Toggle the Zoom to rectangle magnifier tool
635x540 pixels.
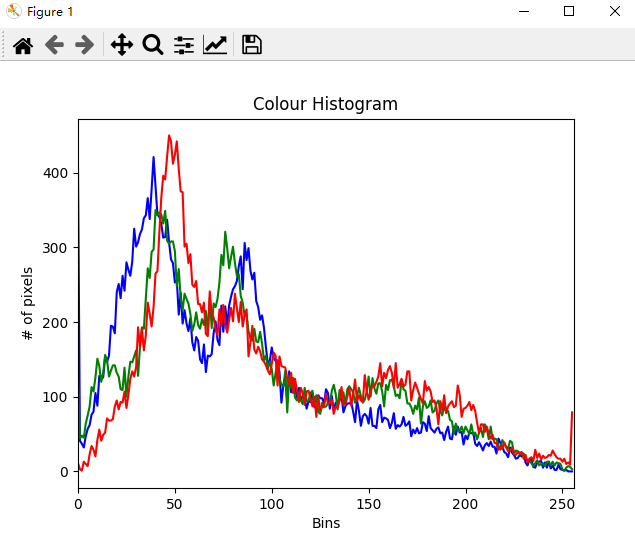click(152, 45)
